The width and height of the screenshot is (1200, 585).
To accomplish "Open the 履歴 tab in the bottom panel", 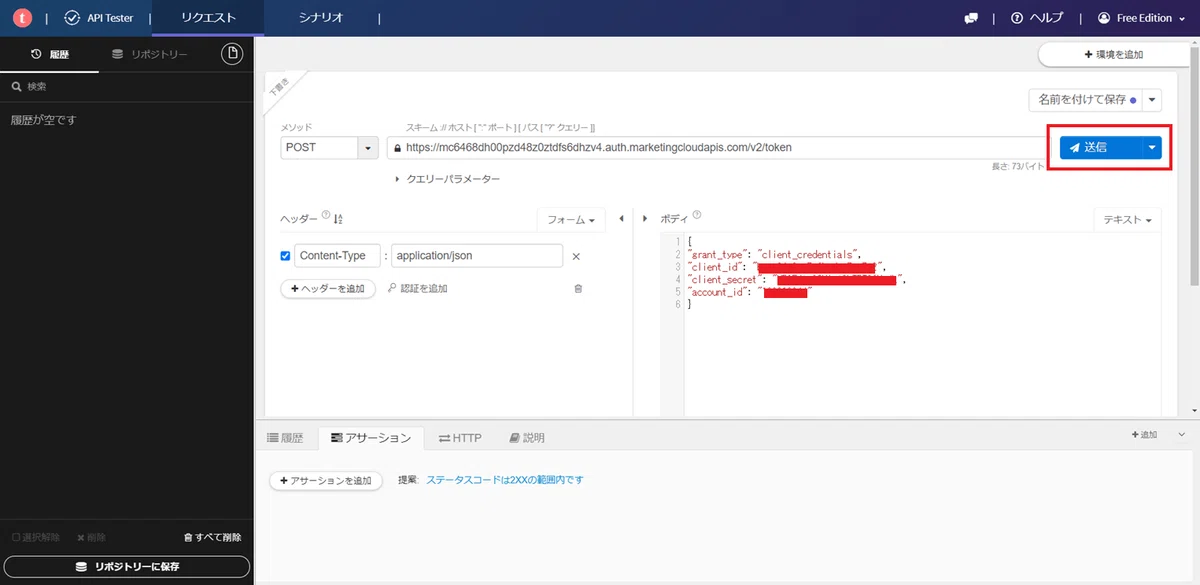I will [285, 438].
